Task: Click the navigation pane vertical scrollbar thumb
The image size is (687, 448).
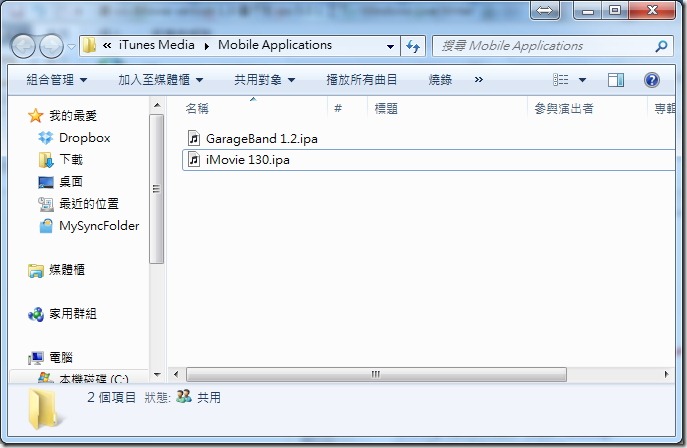Action: (x=156, y=189)
